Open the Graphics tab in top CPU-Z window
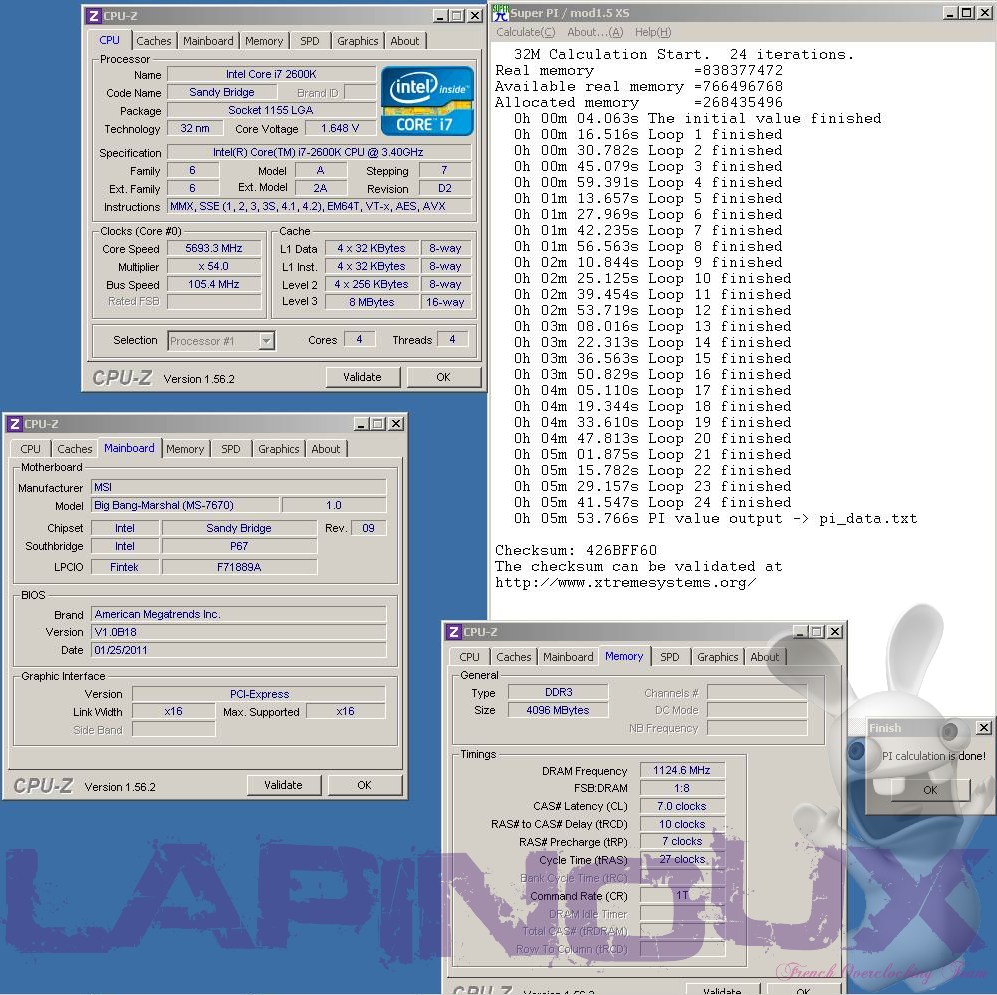 (357, 41)
